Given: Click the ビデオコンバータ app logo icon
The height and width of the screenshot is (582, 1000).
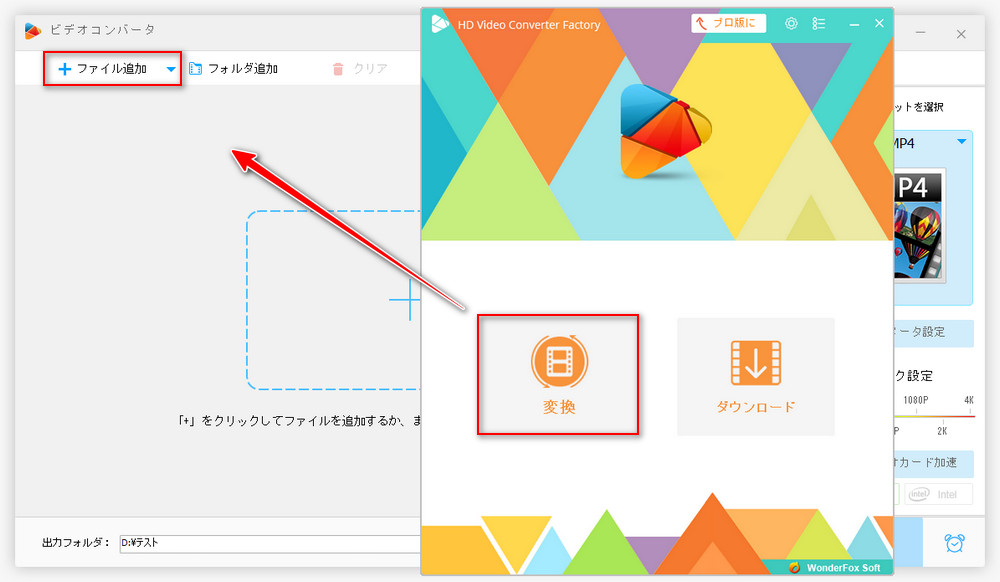Looking at the screenshot, I should 33,30.
